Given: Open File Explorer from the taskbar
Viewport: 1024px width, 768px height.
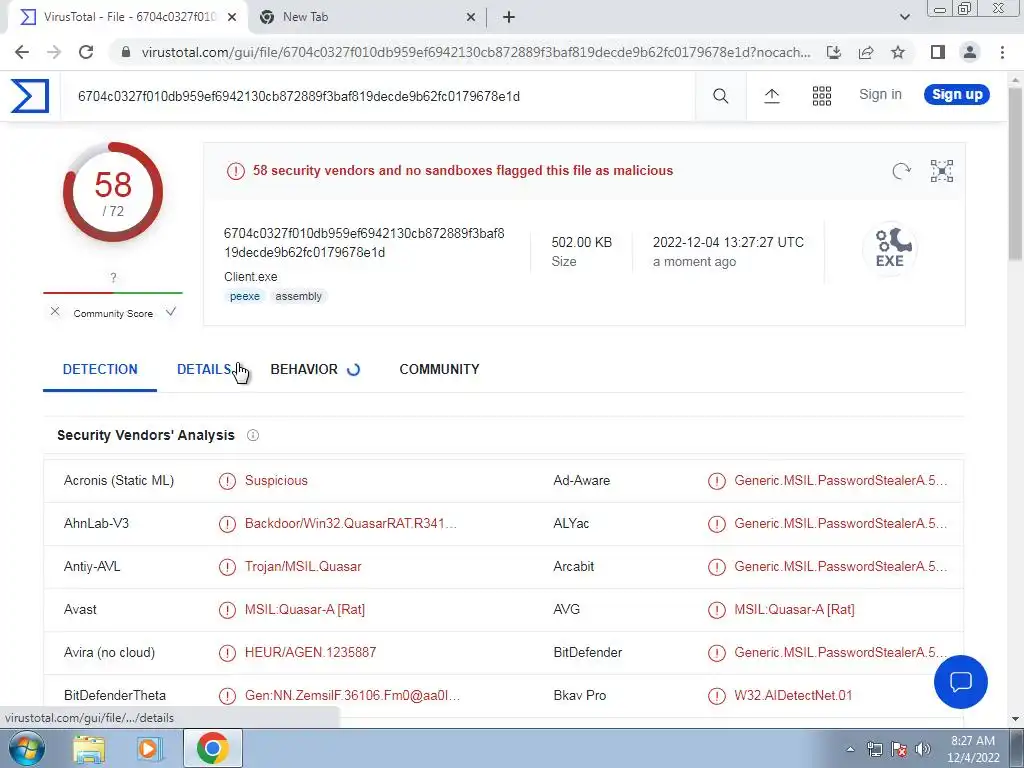Looking at the screenshot, I should (89, 748).
